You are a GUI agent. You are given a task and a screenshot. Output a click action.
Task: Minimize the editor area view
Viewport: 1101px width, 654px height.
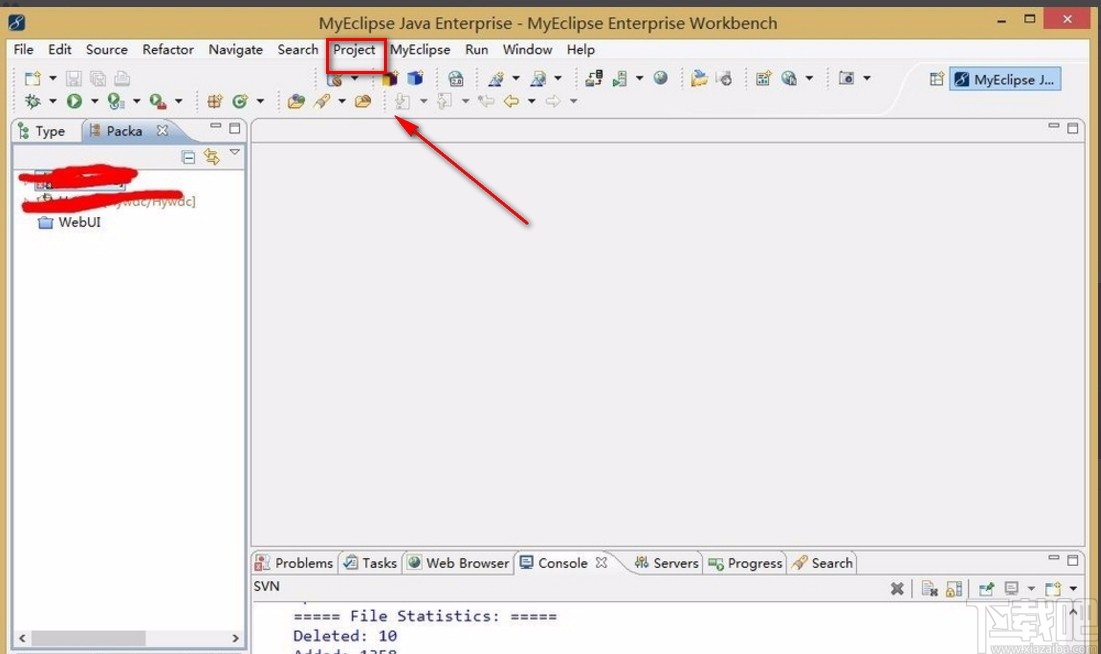click(1053, 126)
